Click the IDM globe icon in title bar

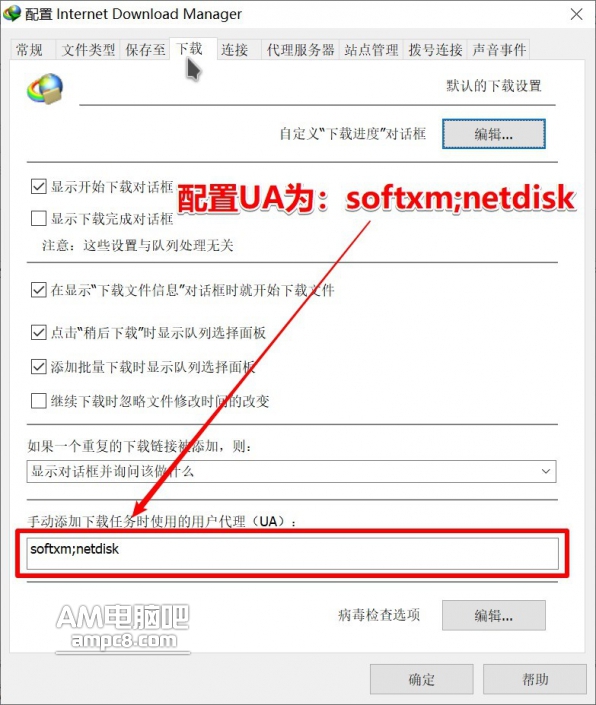[x=12, y=13]
